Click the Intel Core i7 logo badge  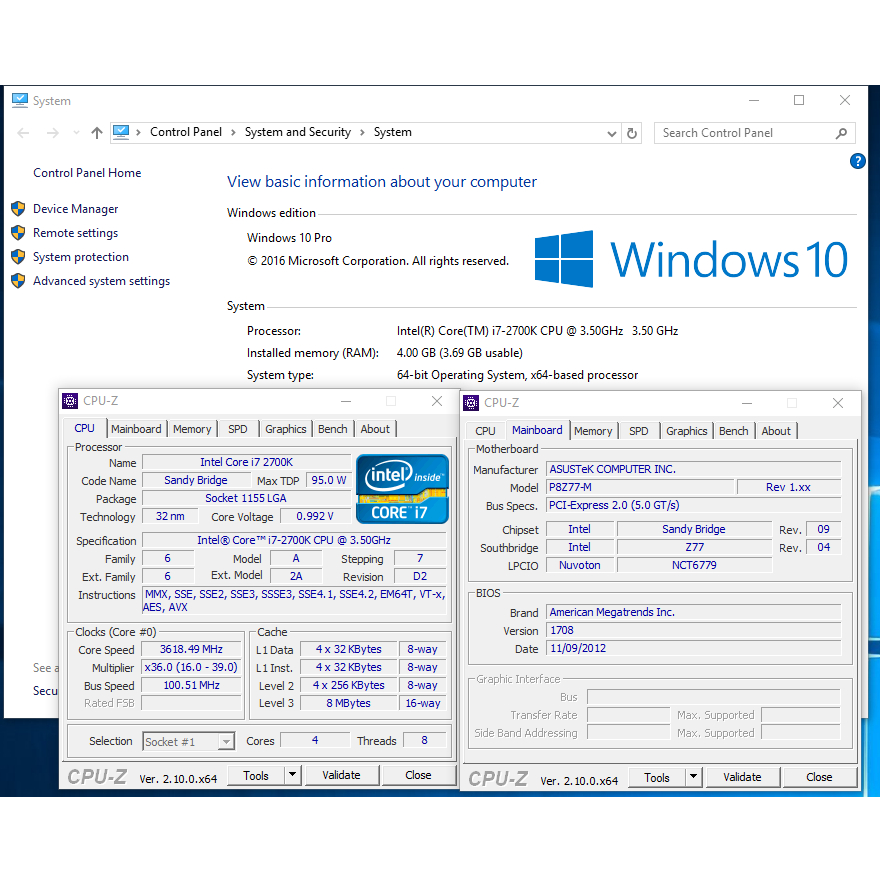coord(402,489)
